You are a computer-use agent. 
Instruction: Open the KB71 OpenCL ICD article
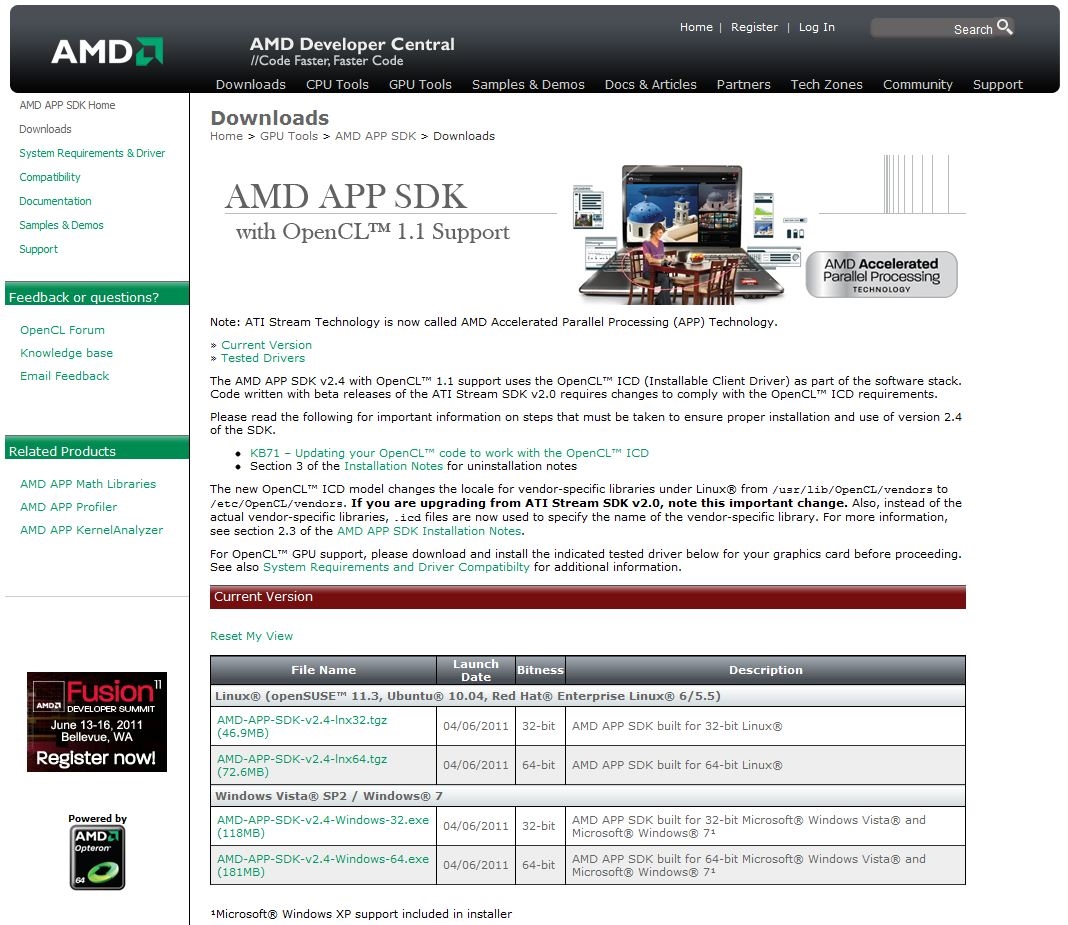tap(449, 453)
